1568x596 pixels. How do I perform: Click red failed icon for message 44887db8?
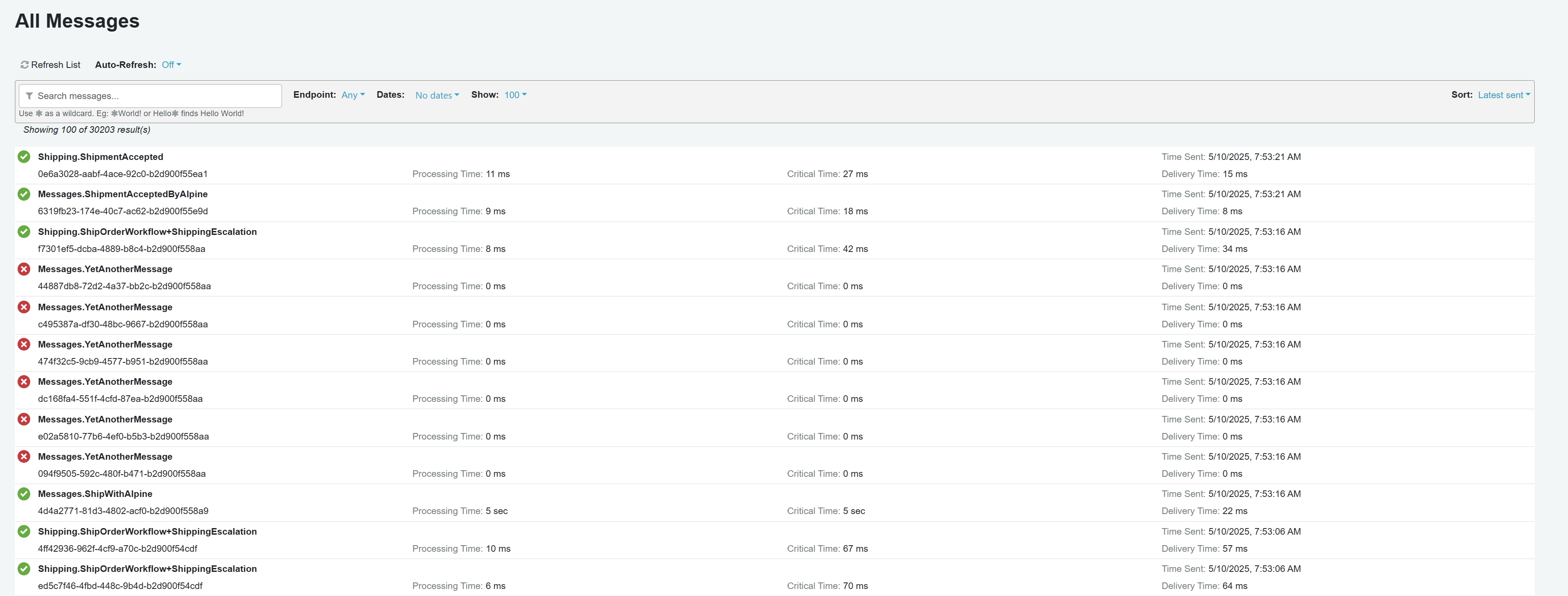tap(24, 269)
